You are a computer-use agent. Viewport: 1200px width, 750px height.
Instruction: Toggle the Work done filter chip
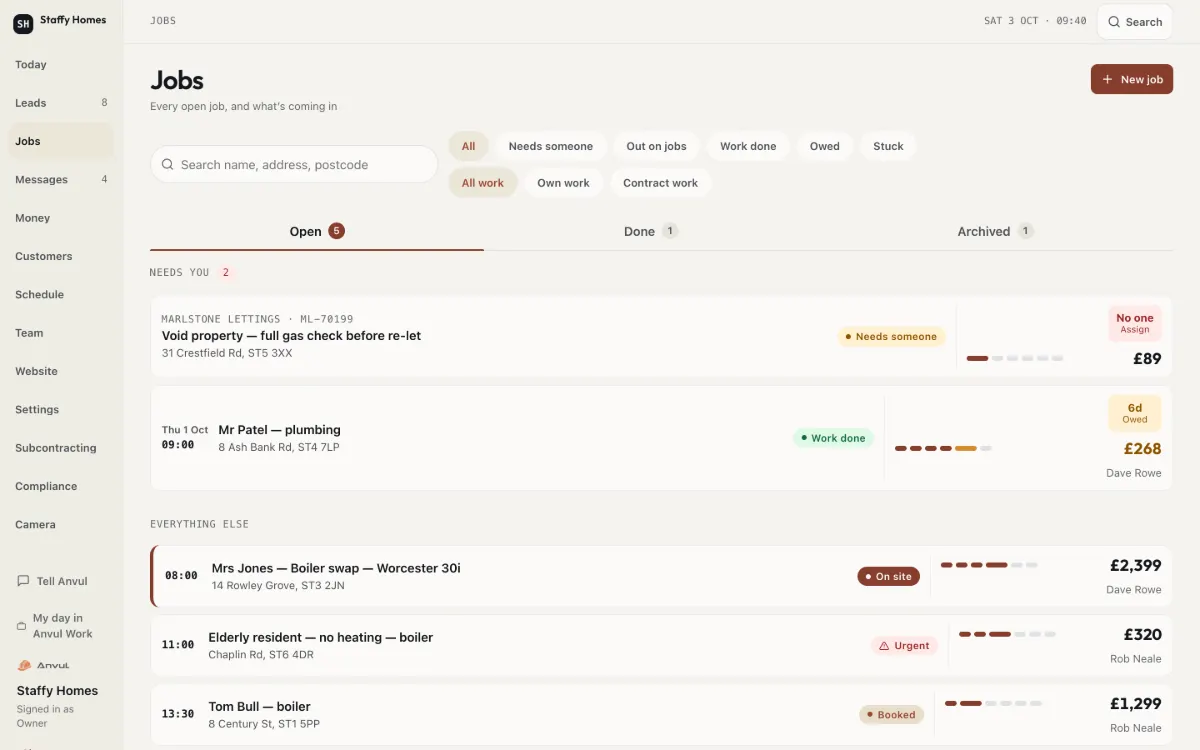pos(748,146)
